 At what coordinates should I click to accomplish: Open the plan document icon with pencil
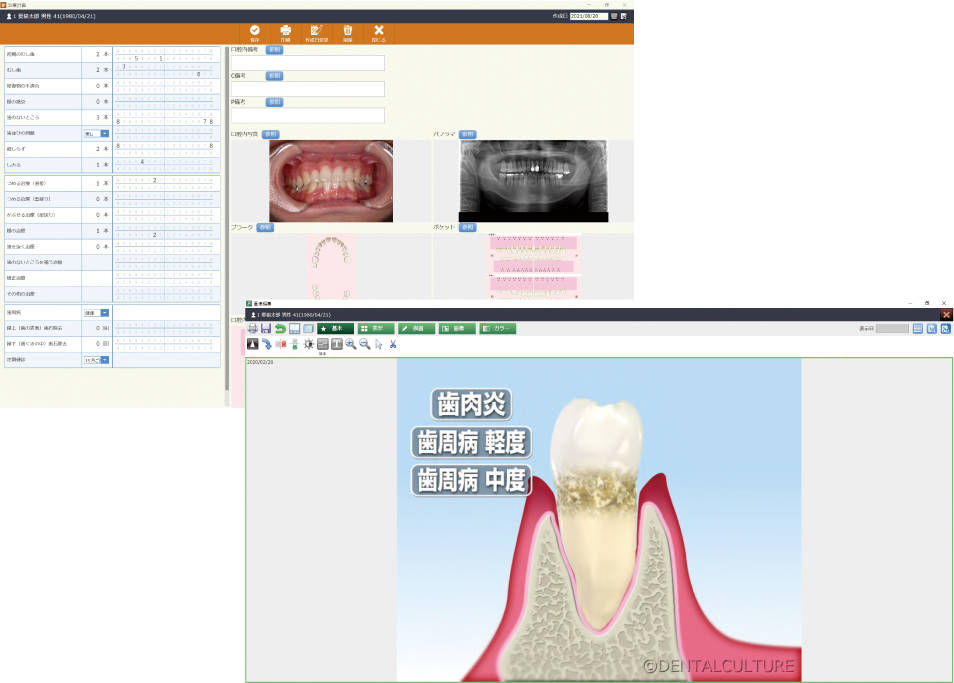[x=316, y=30]
